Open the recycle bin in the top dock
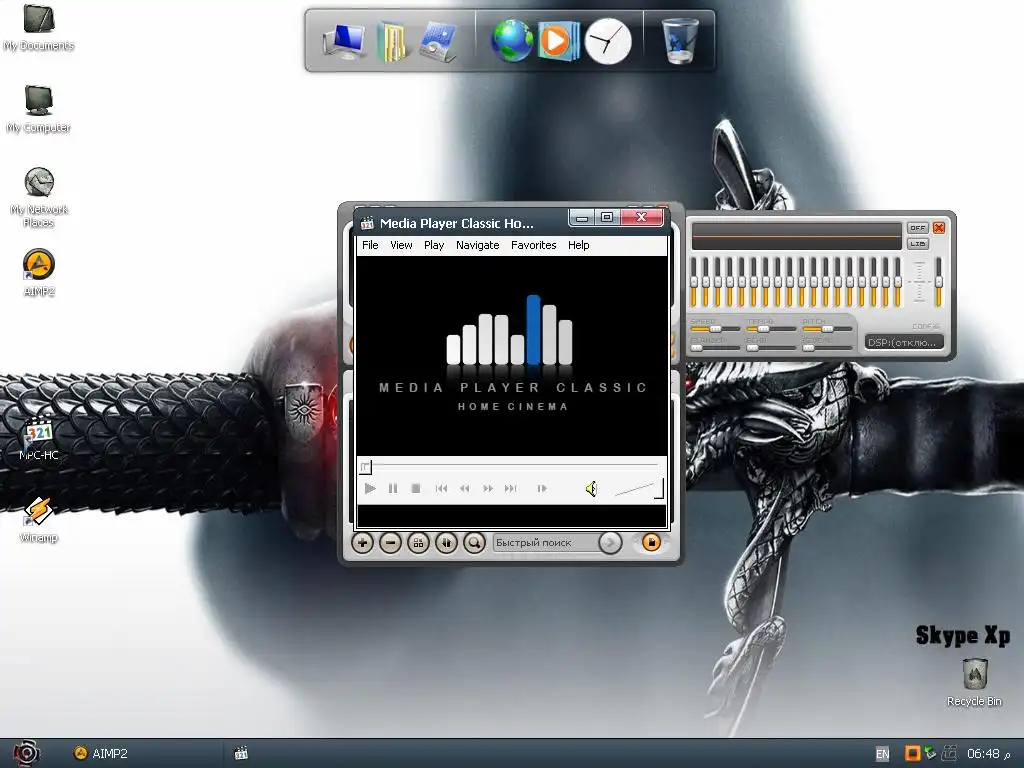The image size is (1024, 768). point(680,40)
